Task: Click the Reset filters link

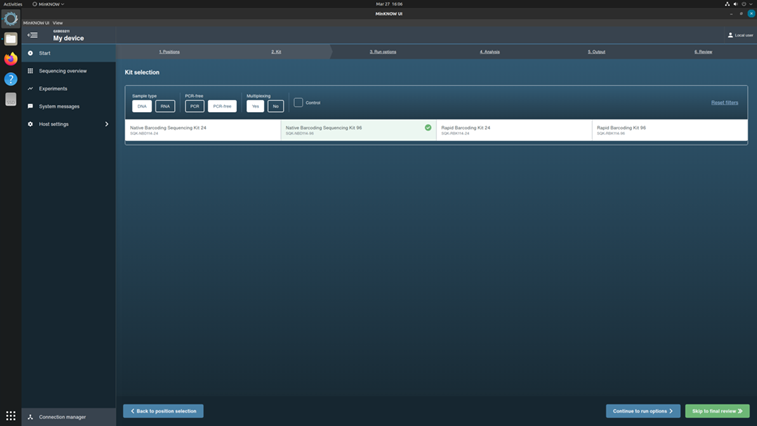Action: (x=724, y=103)
